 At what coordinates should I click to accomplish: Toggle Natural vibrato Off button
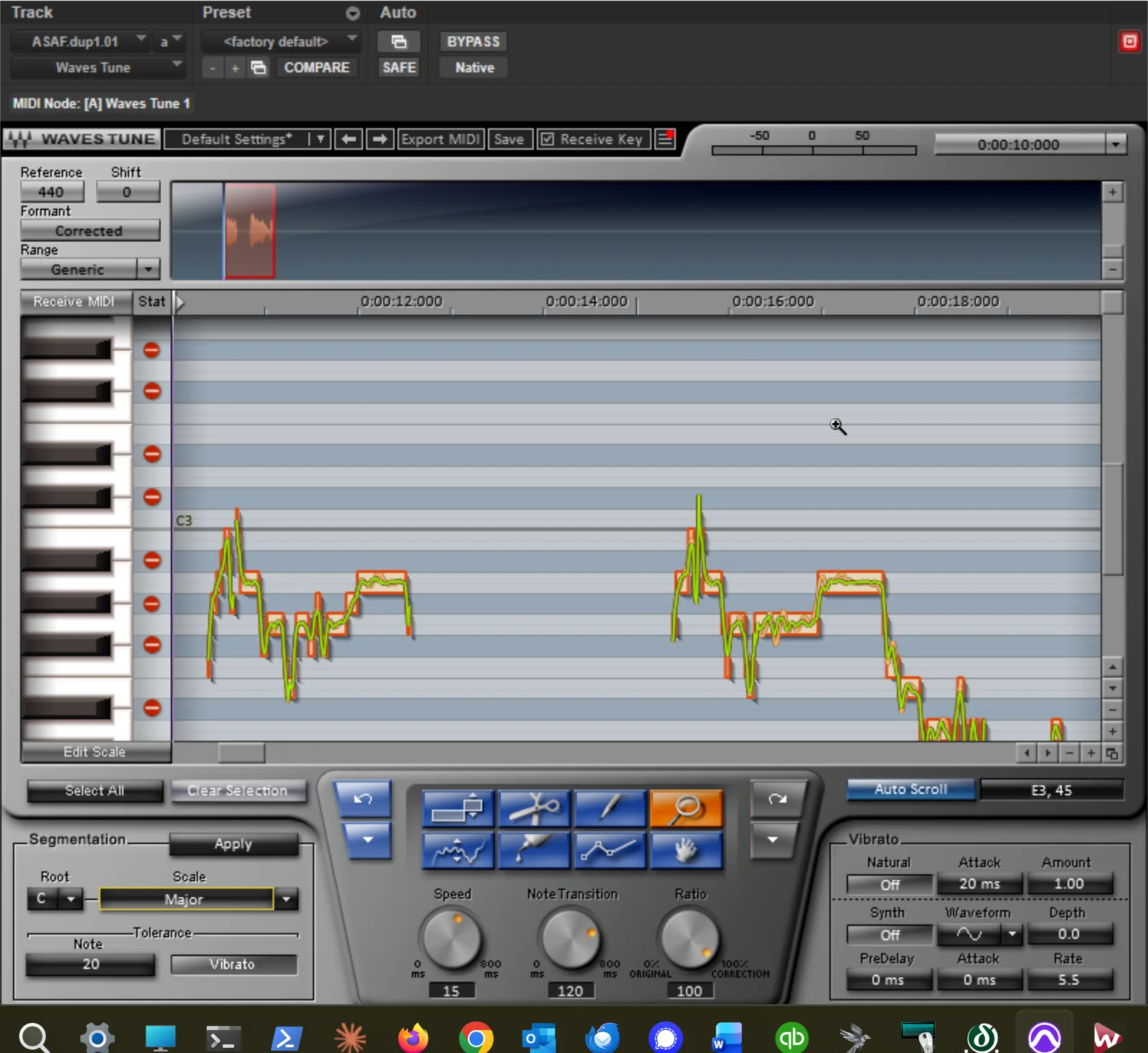tap(890, 884)
